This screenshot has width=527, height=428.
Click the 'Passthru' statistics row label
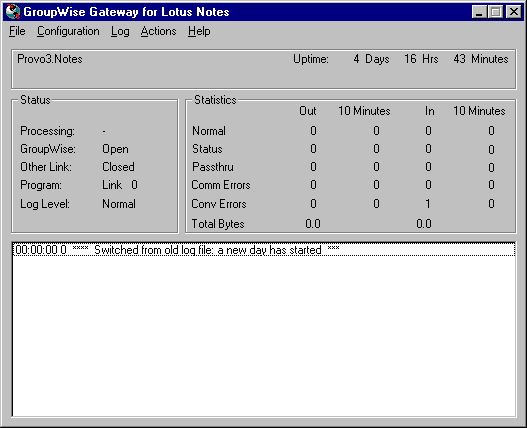pos(213,167)
